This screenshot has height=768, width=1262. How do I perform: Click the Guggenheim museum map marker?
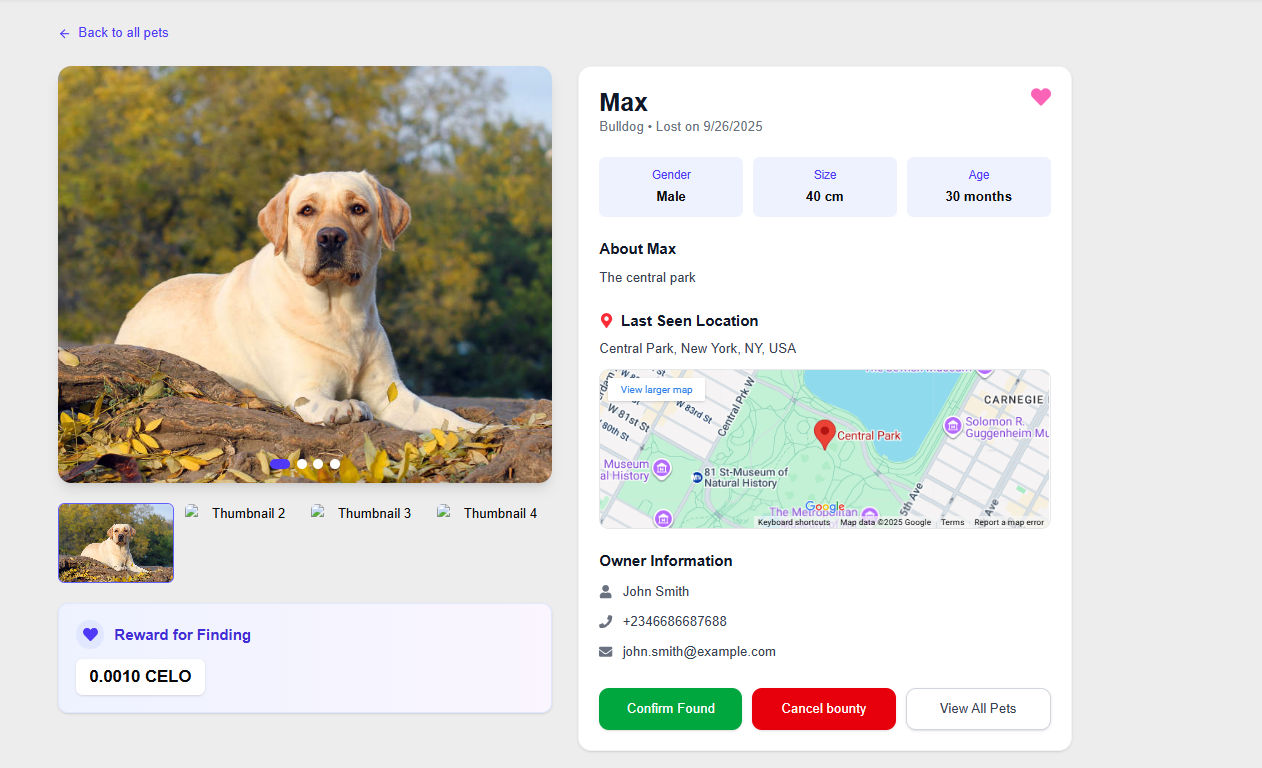pos(952,427)
